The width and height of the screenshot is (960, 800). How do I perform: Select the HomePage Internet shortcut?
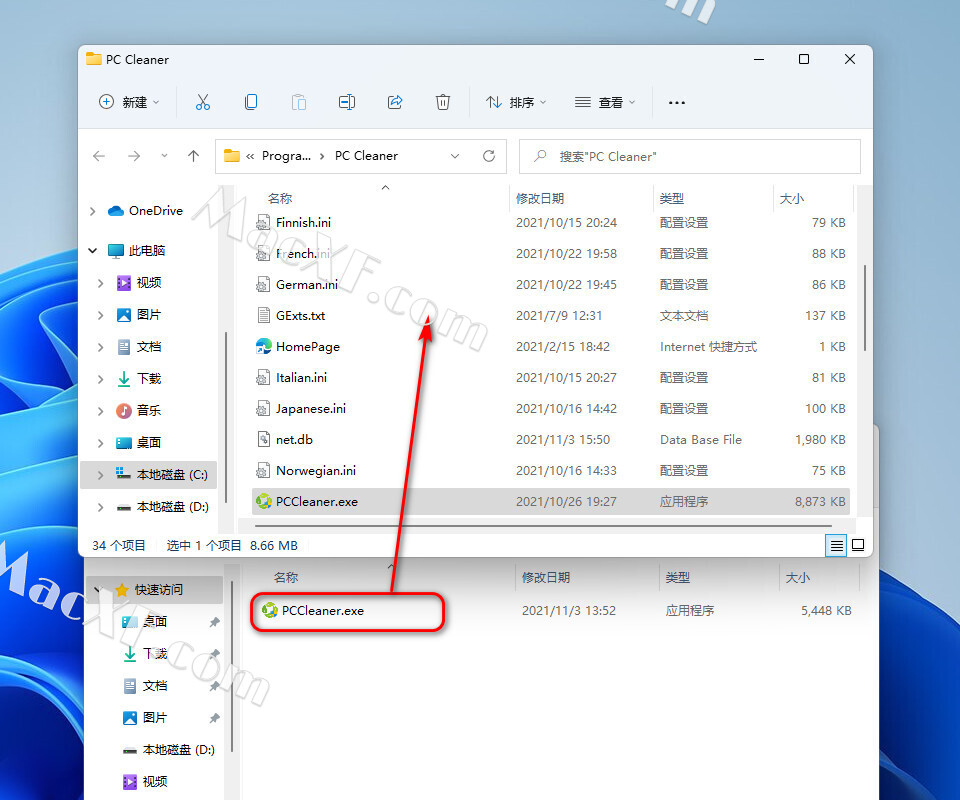(550, 346)
